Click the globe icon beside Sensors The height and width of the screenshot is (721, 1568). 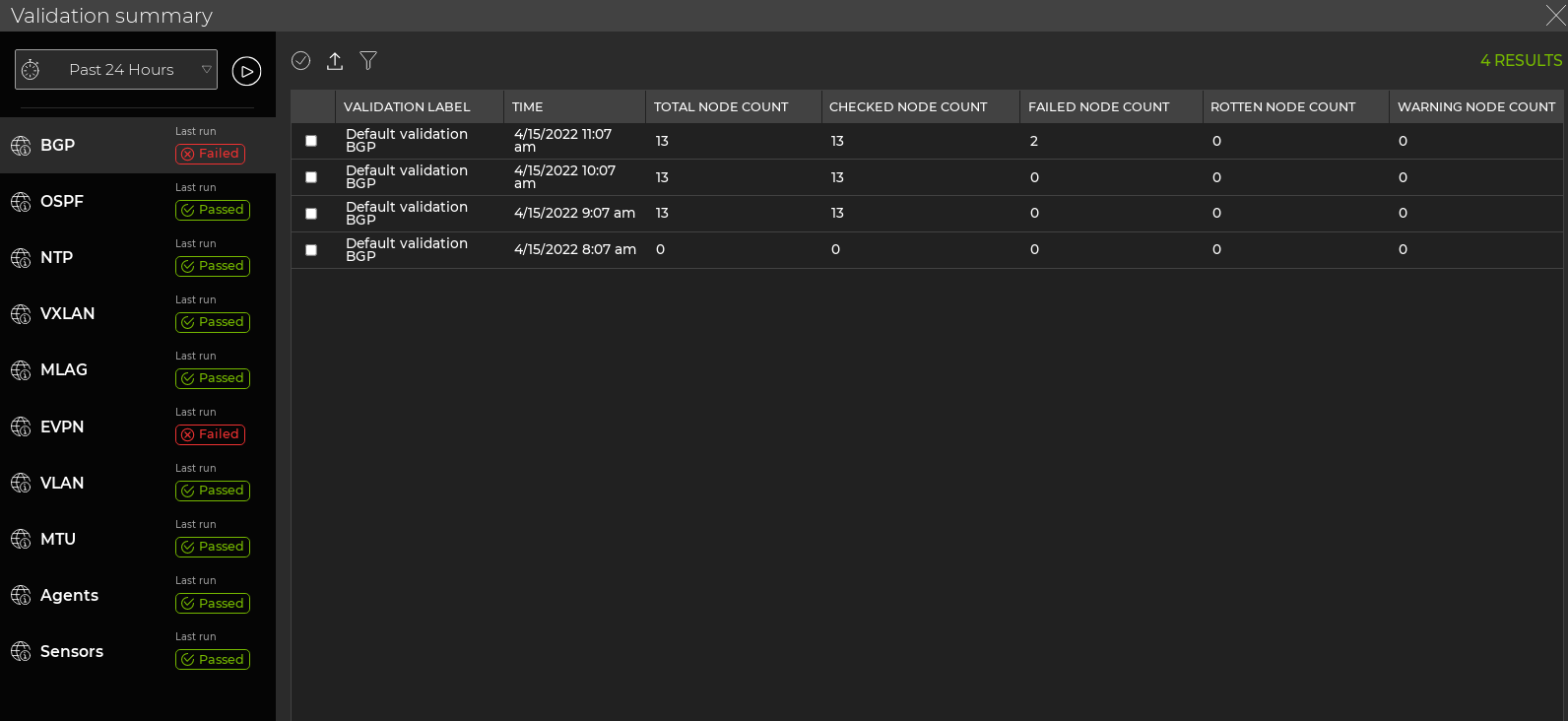tap(21, 652)
